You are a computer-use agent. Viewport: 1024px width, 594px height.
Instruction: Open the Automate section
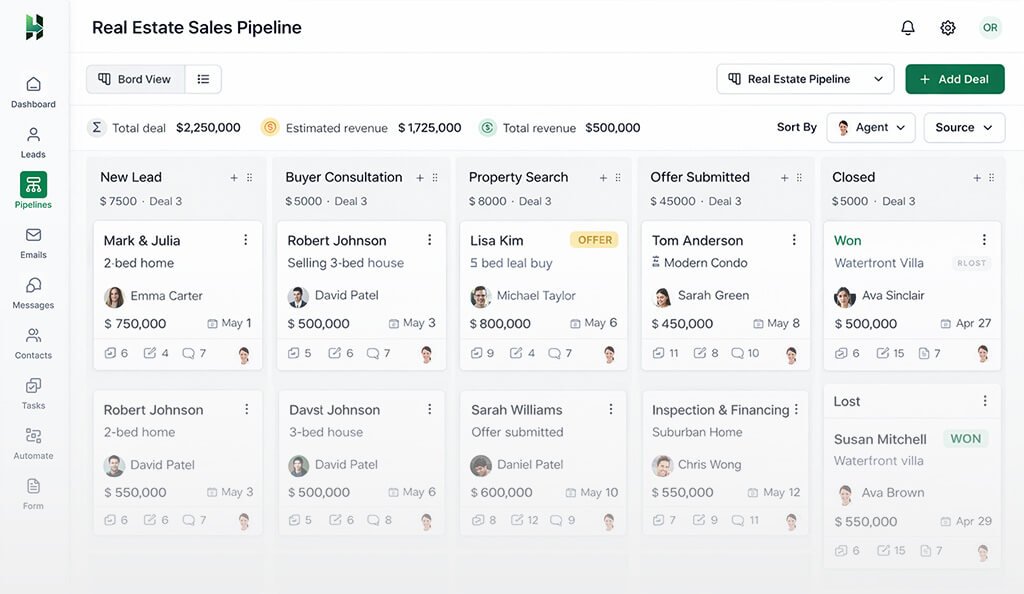click(x=33, y=440)
